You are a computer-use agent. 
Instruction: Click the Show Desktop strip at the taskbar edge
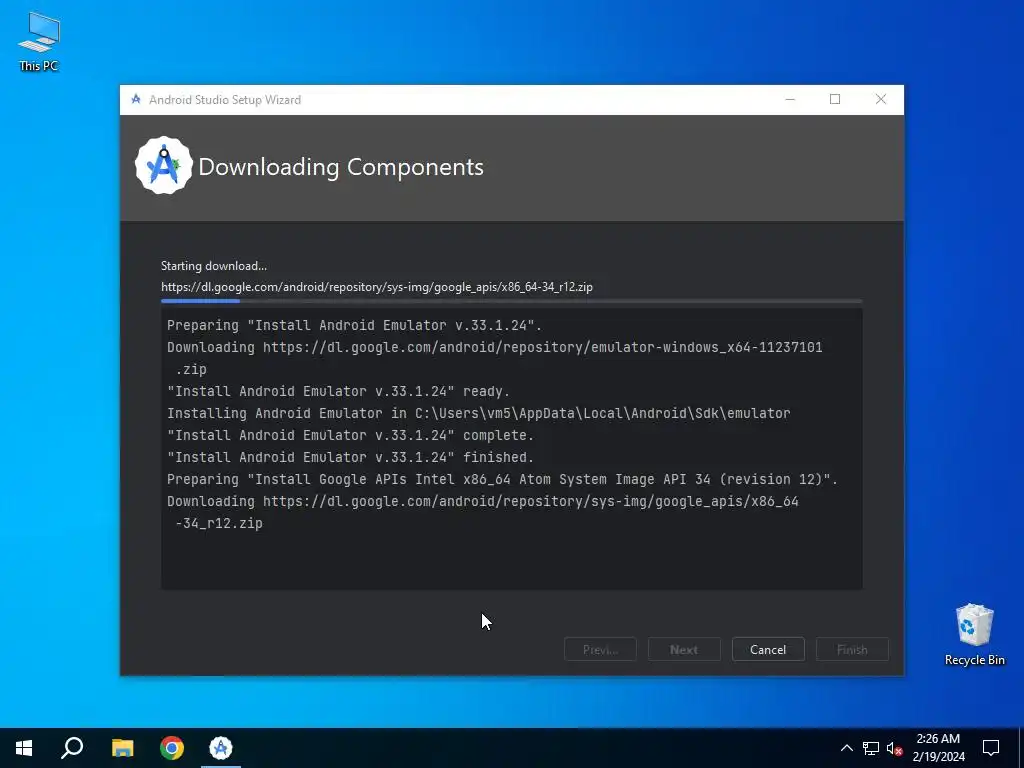tap(1021, 748)
